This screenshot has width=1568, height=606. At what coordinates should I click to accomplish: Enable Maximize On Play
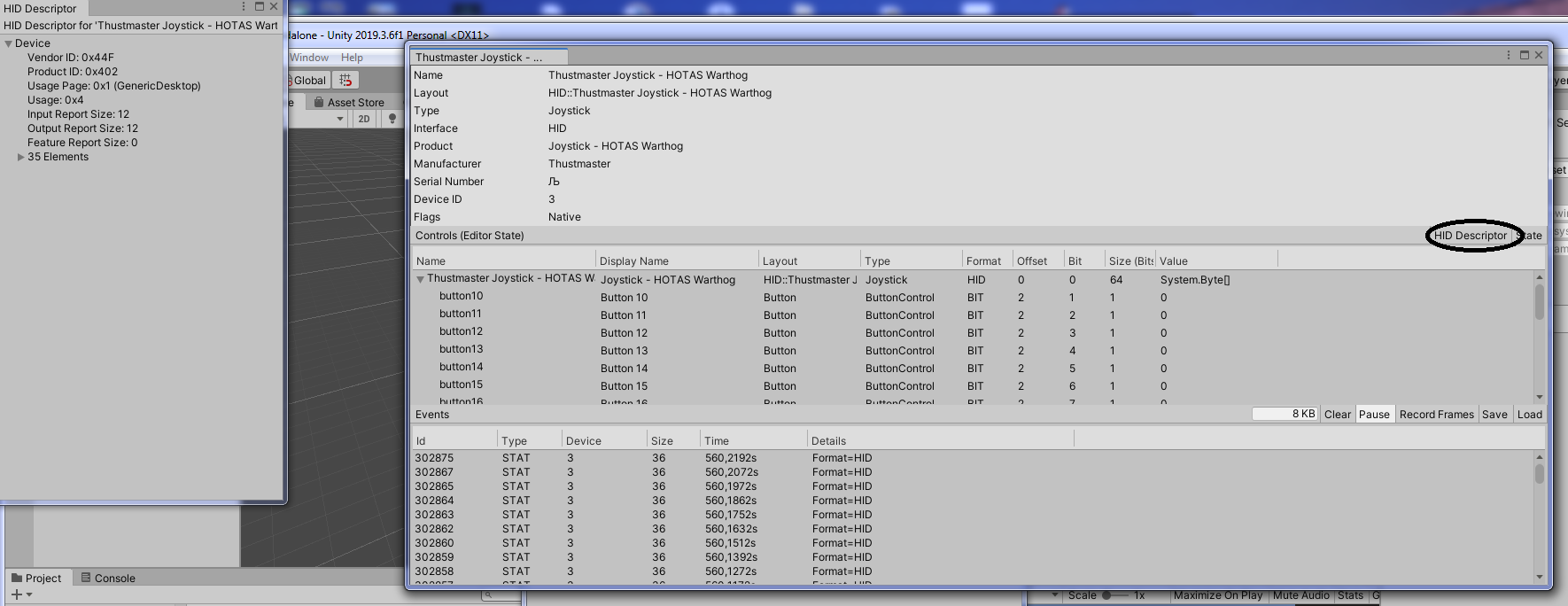coord(1218,595)
